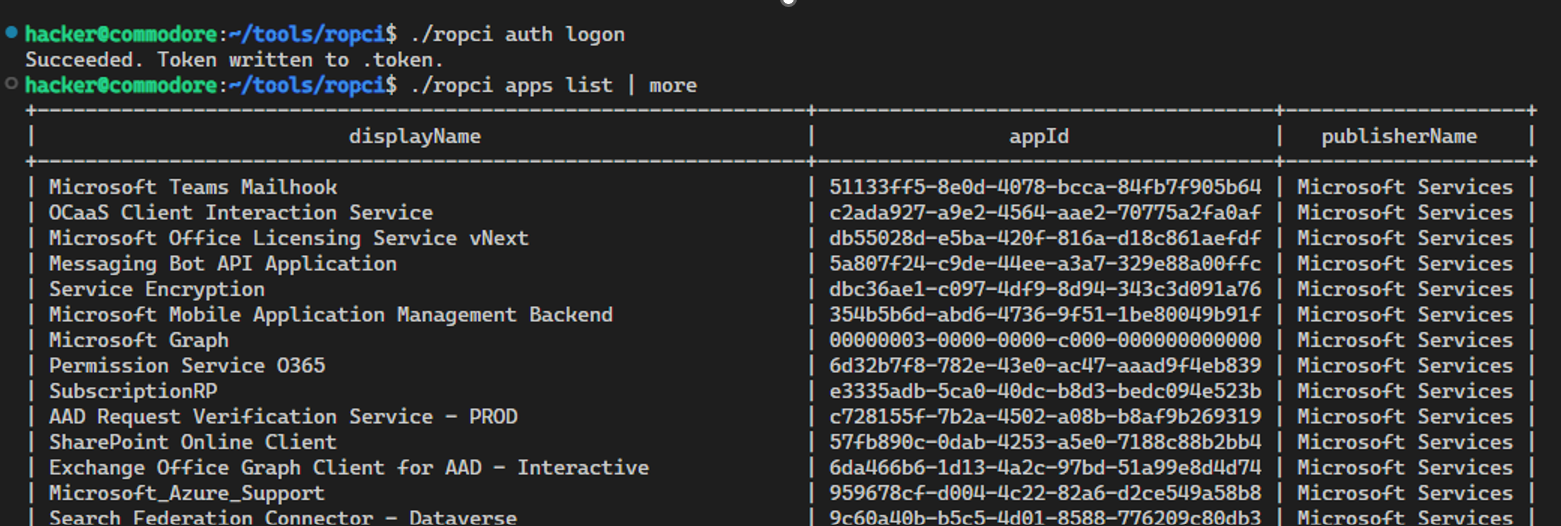Select the appId for Microsoft Graph
1561x526 pixels.
pos(1045,340)
